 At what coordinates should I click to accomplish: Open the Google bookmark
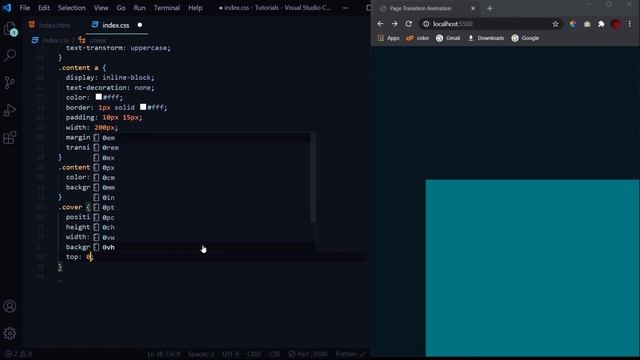tap(525, 38)
